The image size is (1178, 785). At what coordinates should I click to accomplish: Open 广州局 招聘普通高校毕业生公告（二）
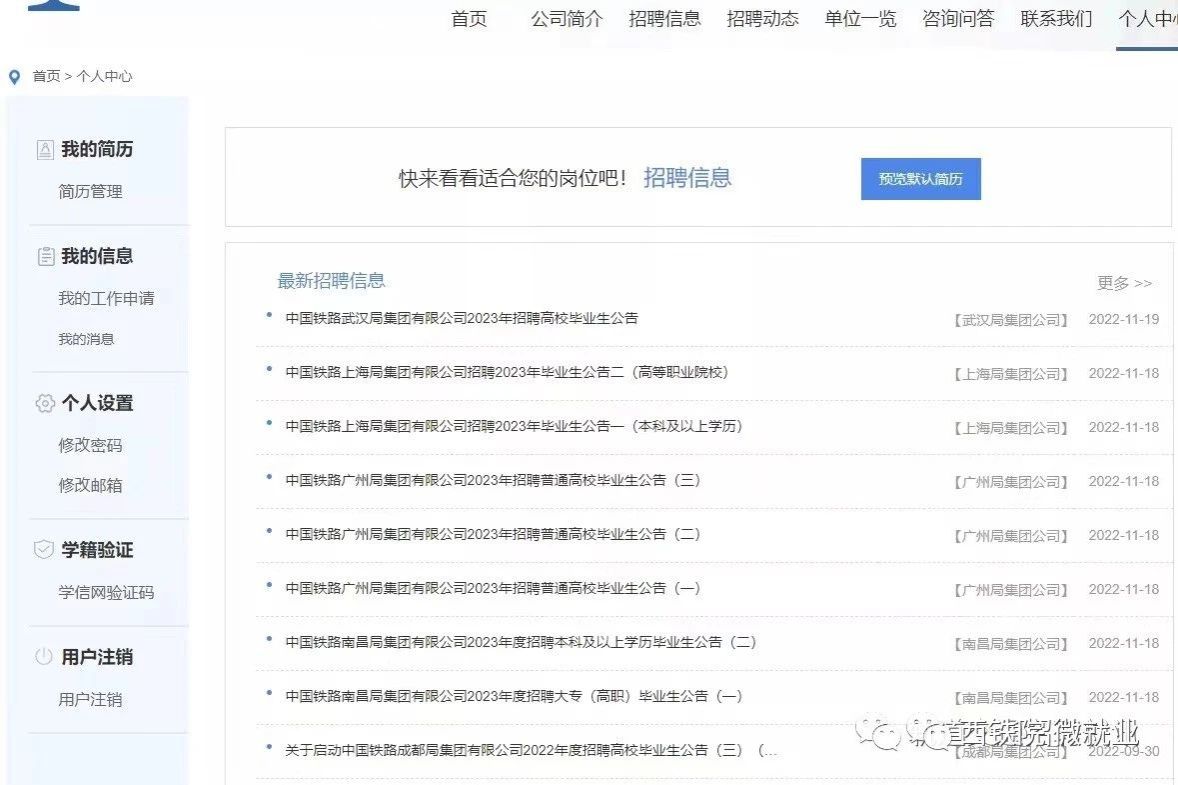point(493,535)
